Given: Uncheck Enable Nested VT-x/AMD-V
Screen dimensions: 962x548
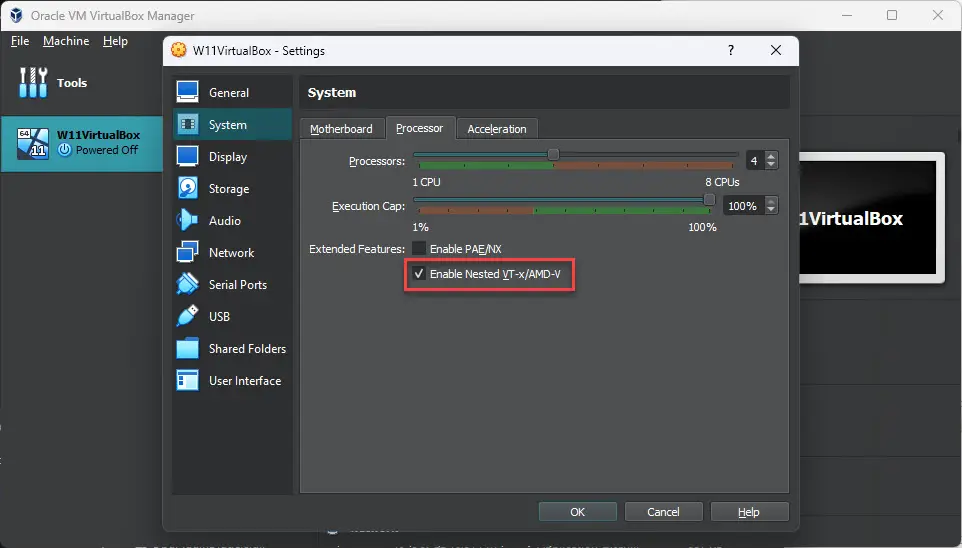Looking at the screenshot, I should [x=420, y=274].
